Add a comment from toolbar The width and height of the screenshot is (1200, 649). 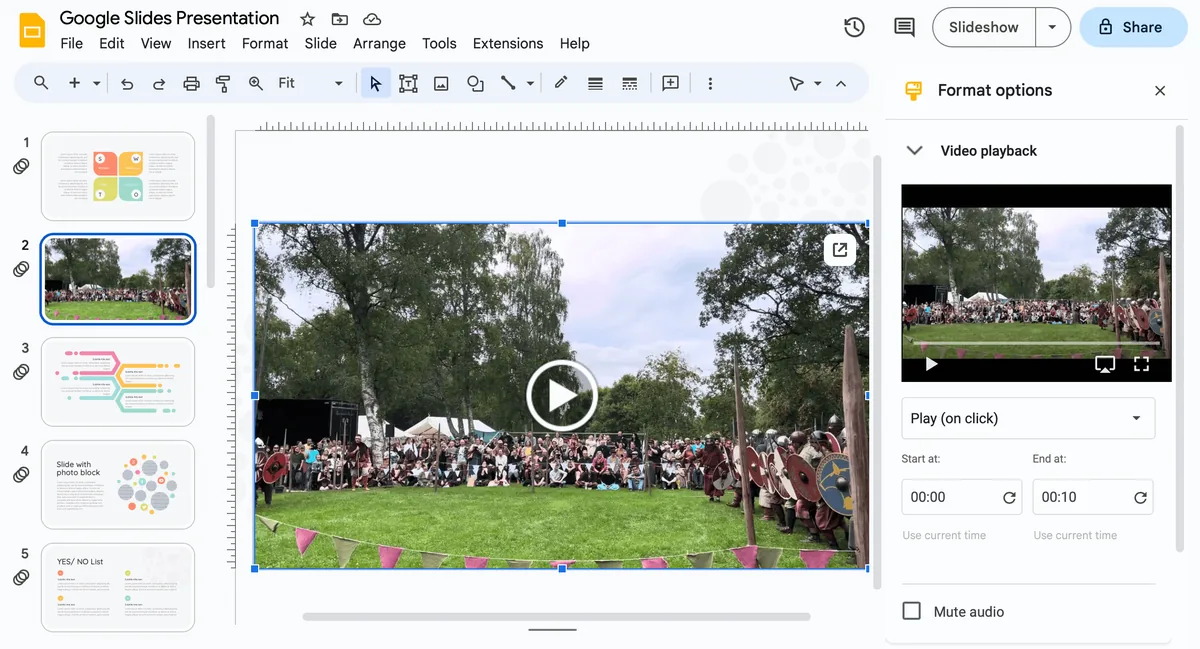670,83
